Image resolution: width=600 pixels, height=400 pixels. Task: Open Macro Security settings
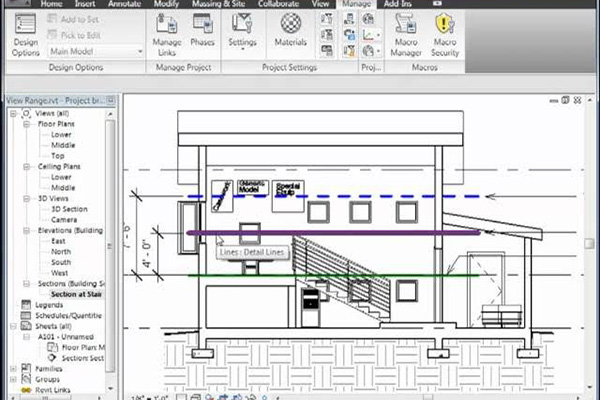coord(445,35)
